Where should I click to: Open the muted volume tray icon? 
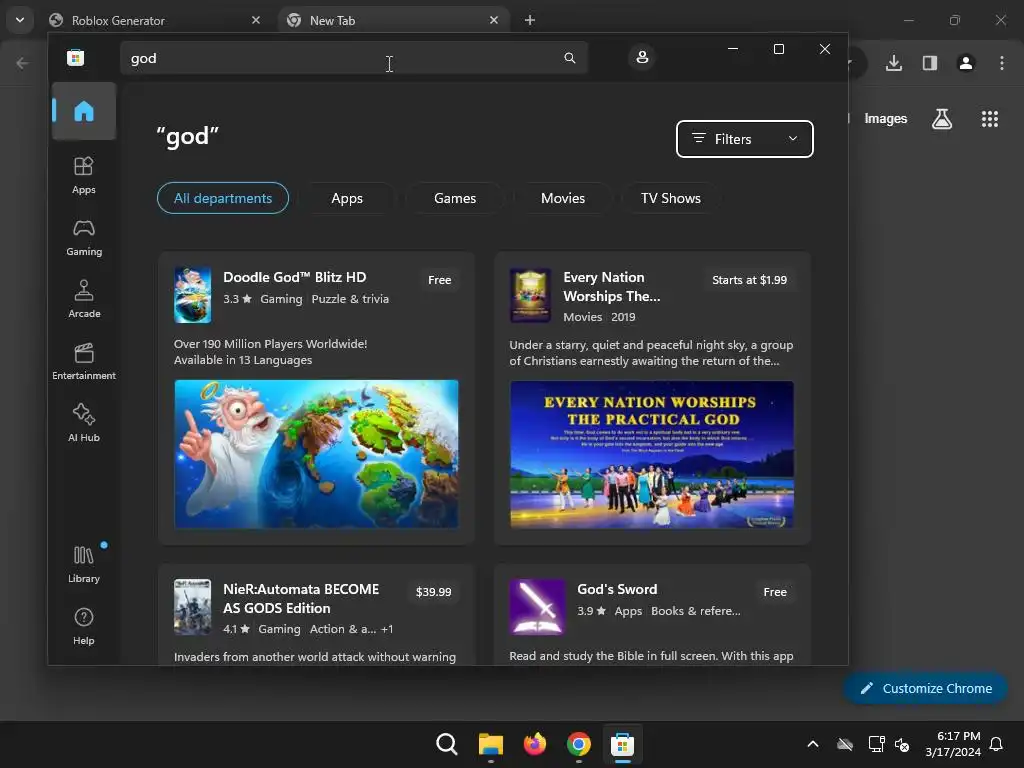[x=902, y=744]
